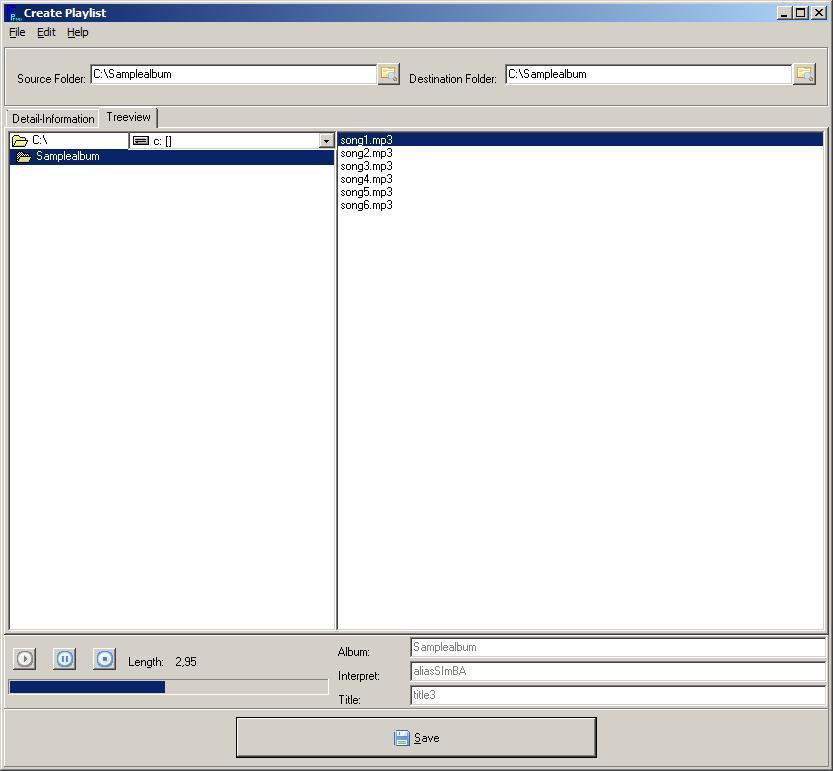Select the Samplealbum folder in tree
833x771 pixels.
pos(67,157)
